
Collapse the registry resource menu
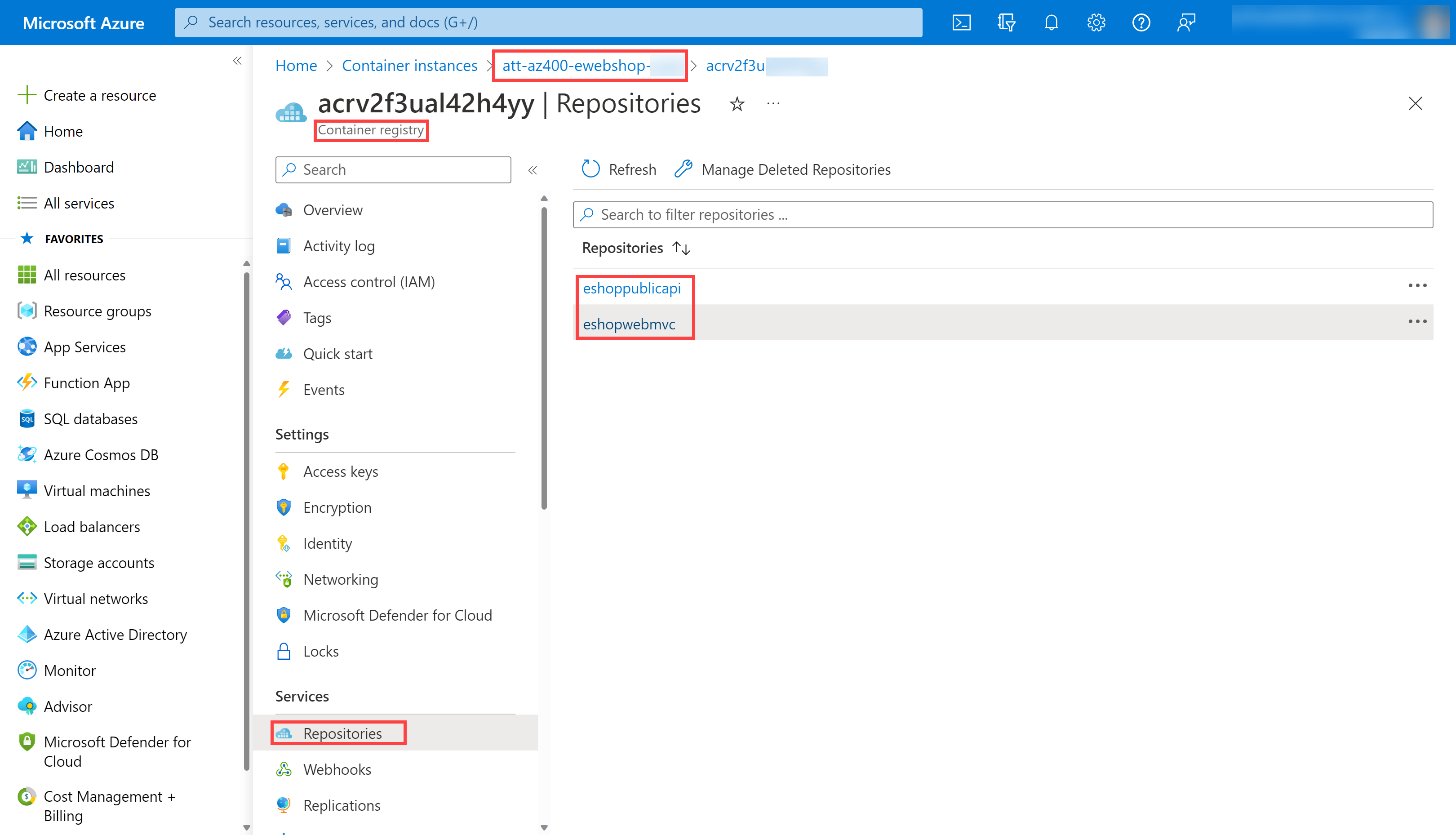click(x=532, y=170)
